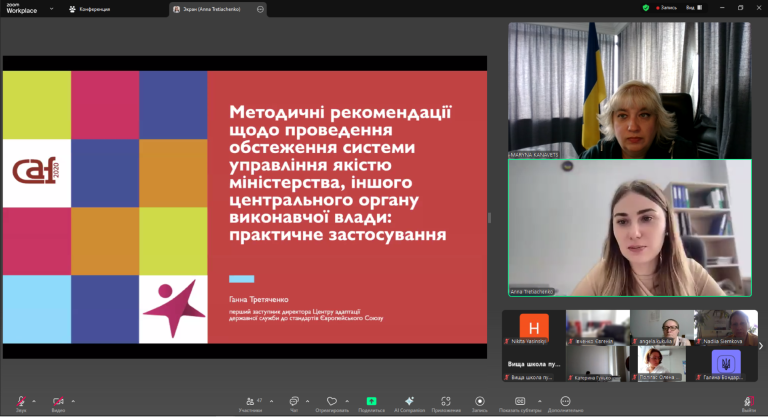
Task: Minimize the Zoom window
Action: click(722, 8)
